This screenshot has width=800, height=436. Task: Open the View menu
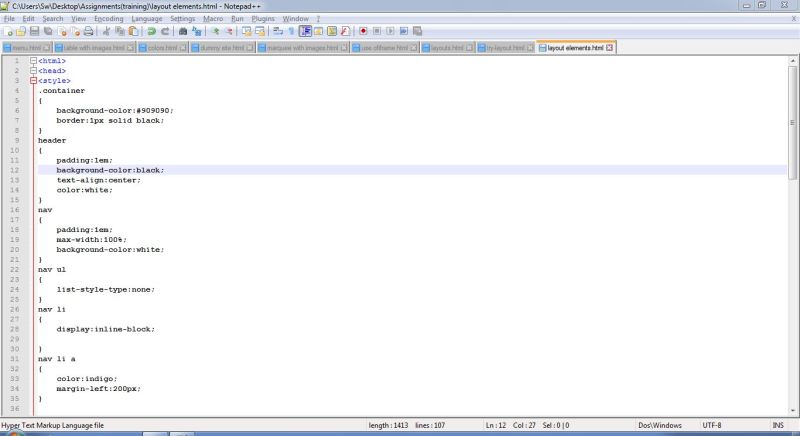tap(78, 18)
